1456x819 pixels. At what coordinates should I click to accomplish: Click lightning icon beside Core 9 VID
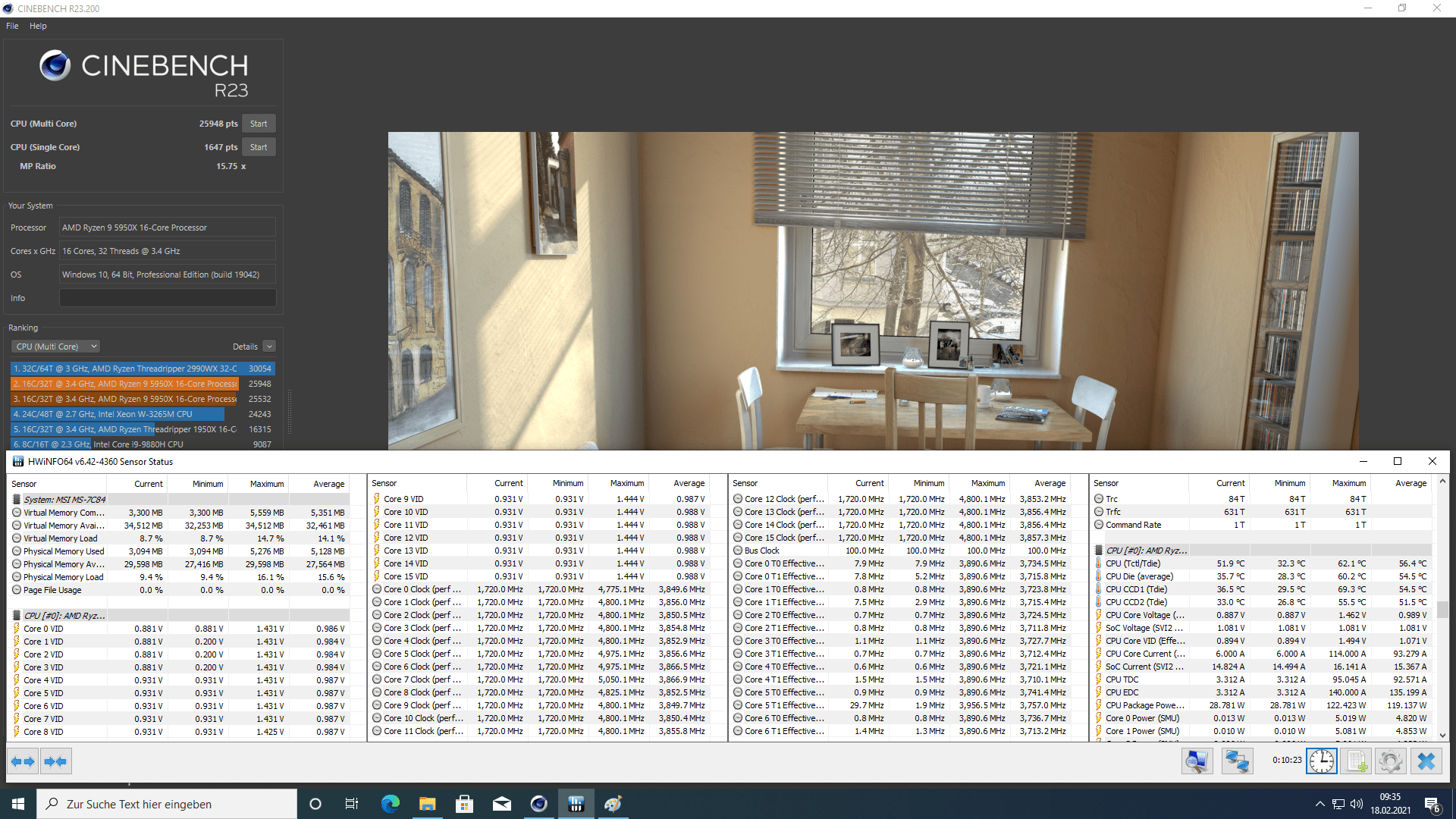coord(376,499)
